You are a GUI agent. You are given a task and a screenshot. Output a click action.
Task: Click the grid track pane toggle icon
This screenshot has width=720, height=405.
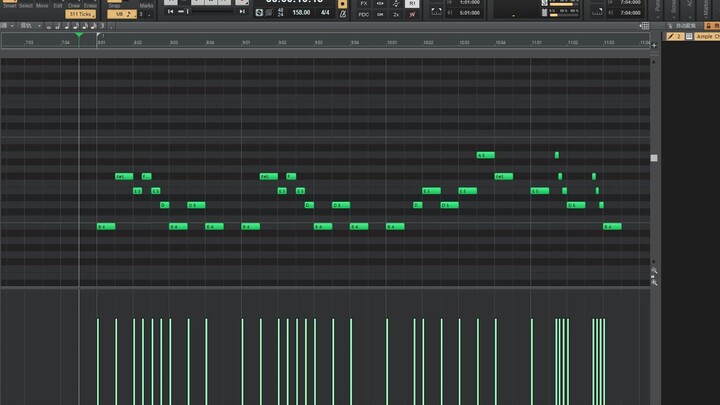pos(645,26)
